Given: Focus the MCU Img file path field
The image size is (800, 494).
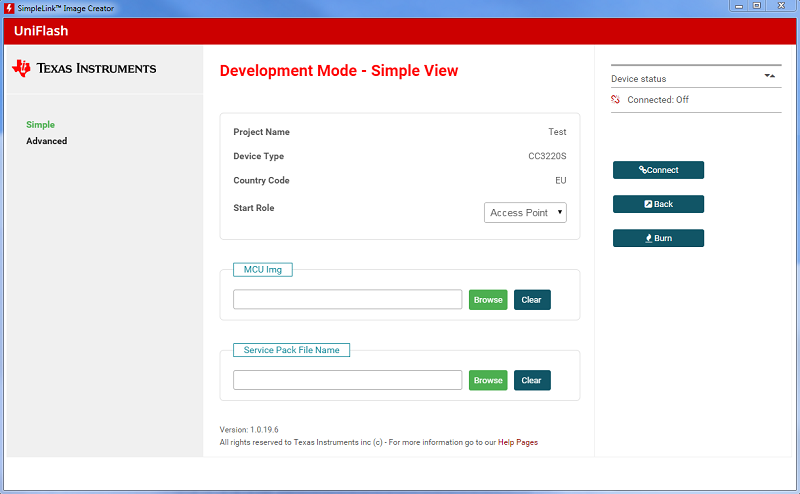Looking at the screenshot, I should 347,299.
